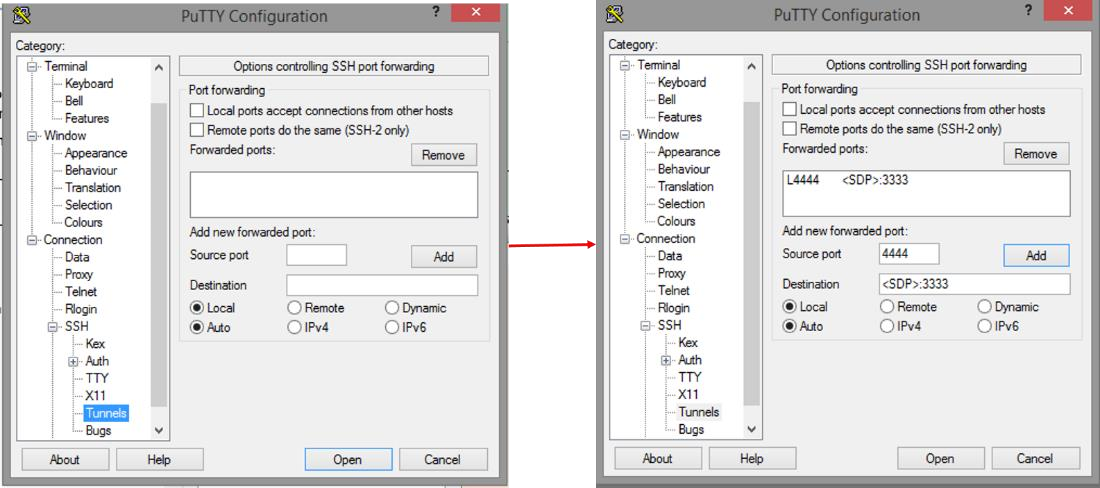Viewport: 1100px width, 488px height.
Task: Collapse Connection tree node in right window
Action: click(624, 238)
